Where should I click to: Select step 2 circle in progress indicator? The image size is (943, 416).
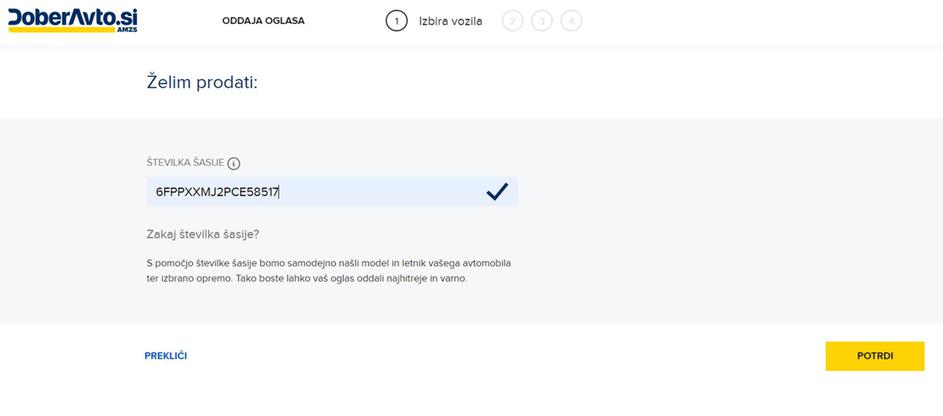coord(513,21)
